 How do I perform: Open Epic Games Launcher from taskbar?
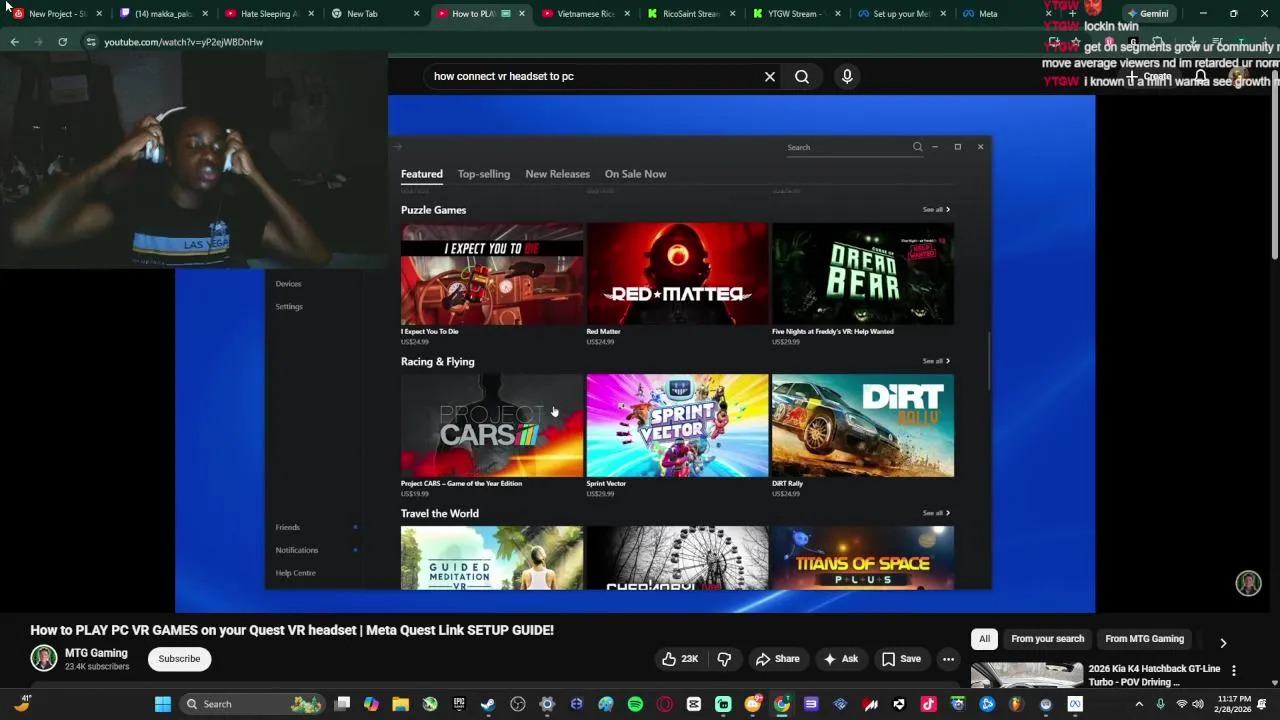pyautogui.click(x=459, y=704)
